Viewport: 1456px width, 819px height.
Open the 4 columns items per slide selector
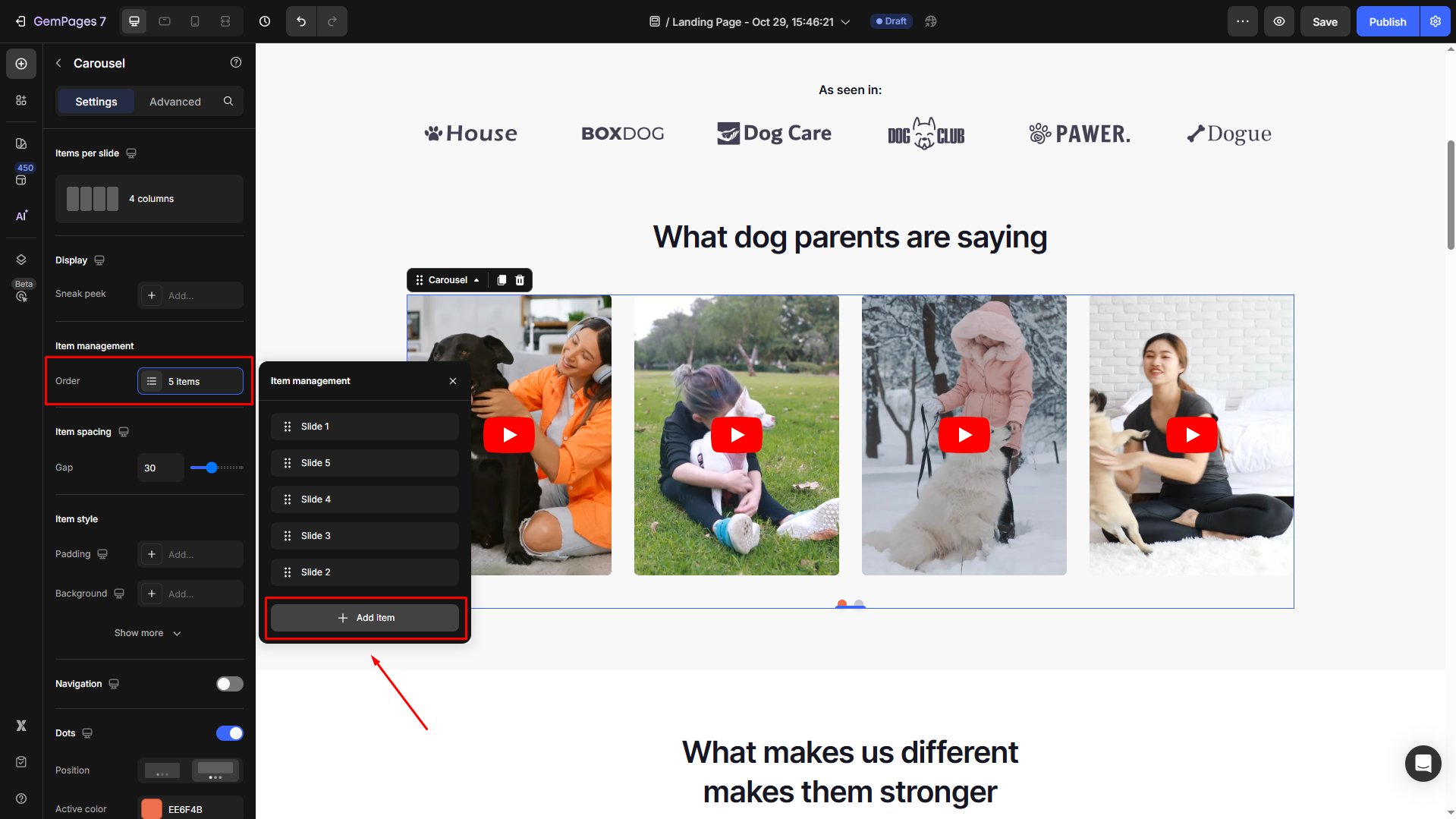(149, 199)
